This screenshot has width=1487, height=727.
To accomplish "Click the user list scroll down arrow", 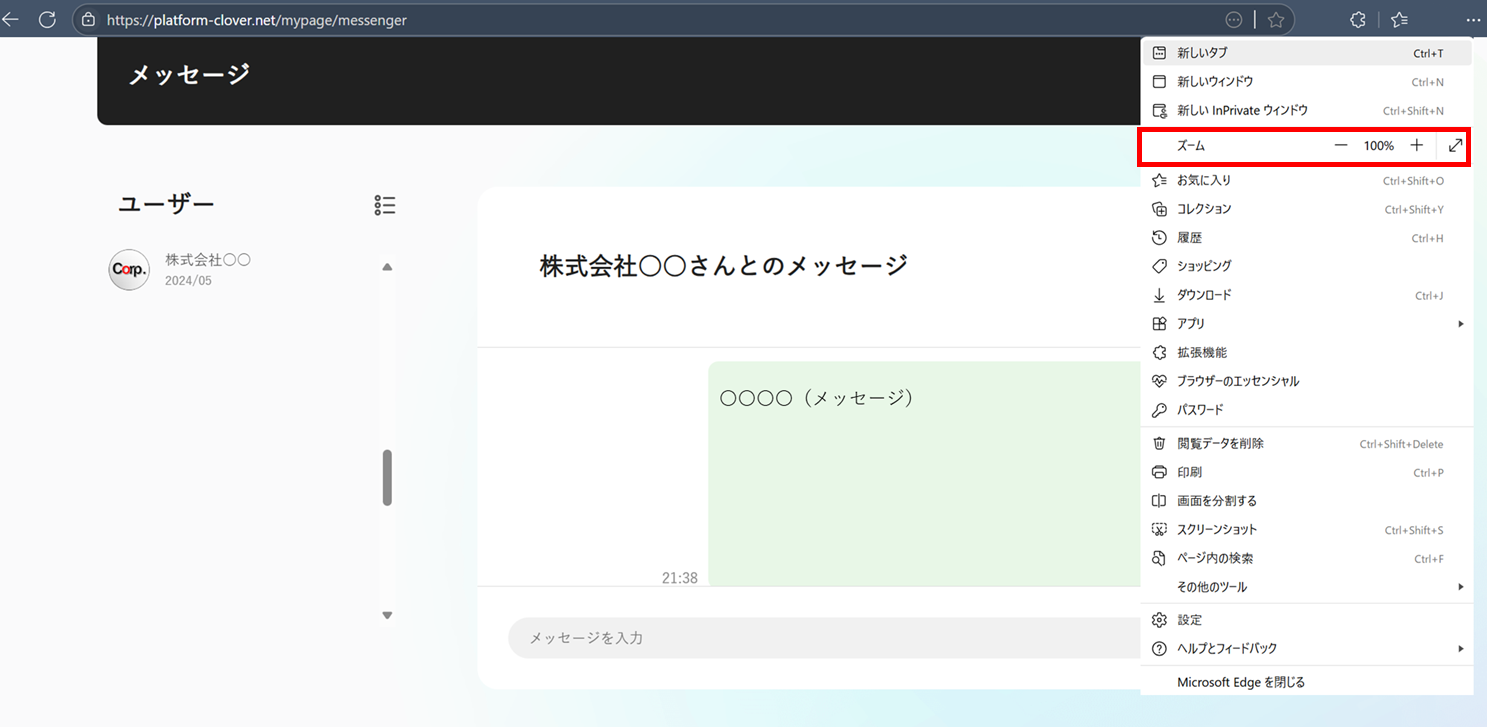I will click(x=387, y=615).
